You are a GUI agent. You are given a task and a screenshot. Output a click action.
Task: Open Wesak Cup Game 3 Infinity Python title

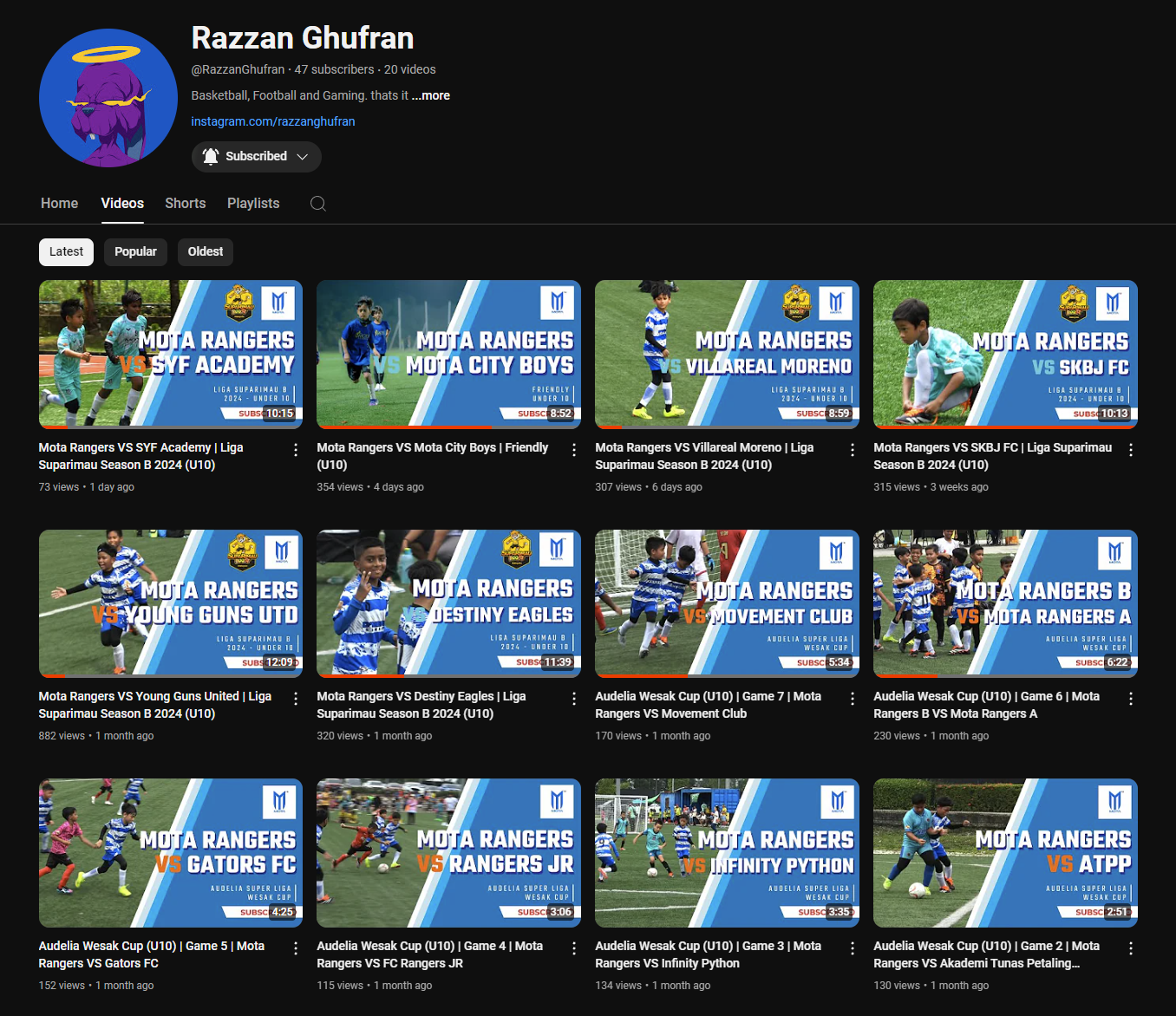(x=709, y=954)
